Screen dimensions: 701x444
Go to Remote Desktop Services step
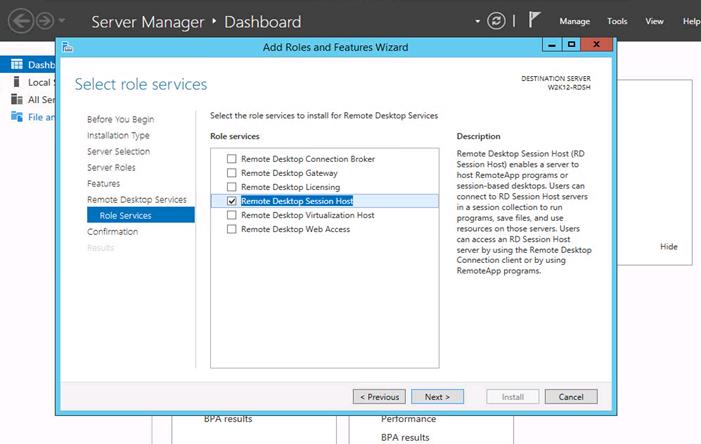[137, 199]
